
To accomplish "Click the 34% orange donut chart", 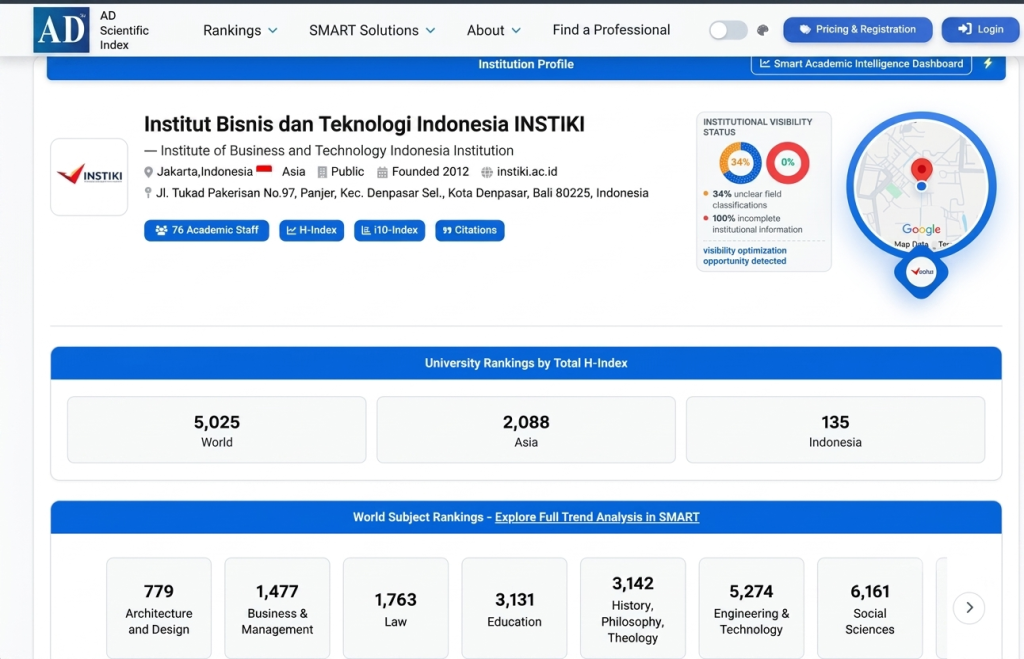I will [740, 163].
